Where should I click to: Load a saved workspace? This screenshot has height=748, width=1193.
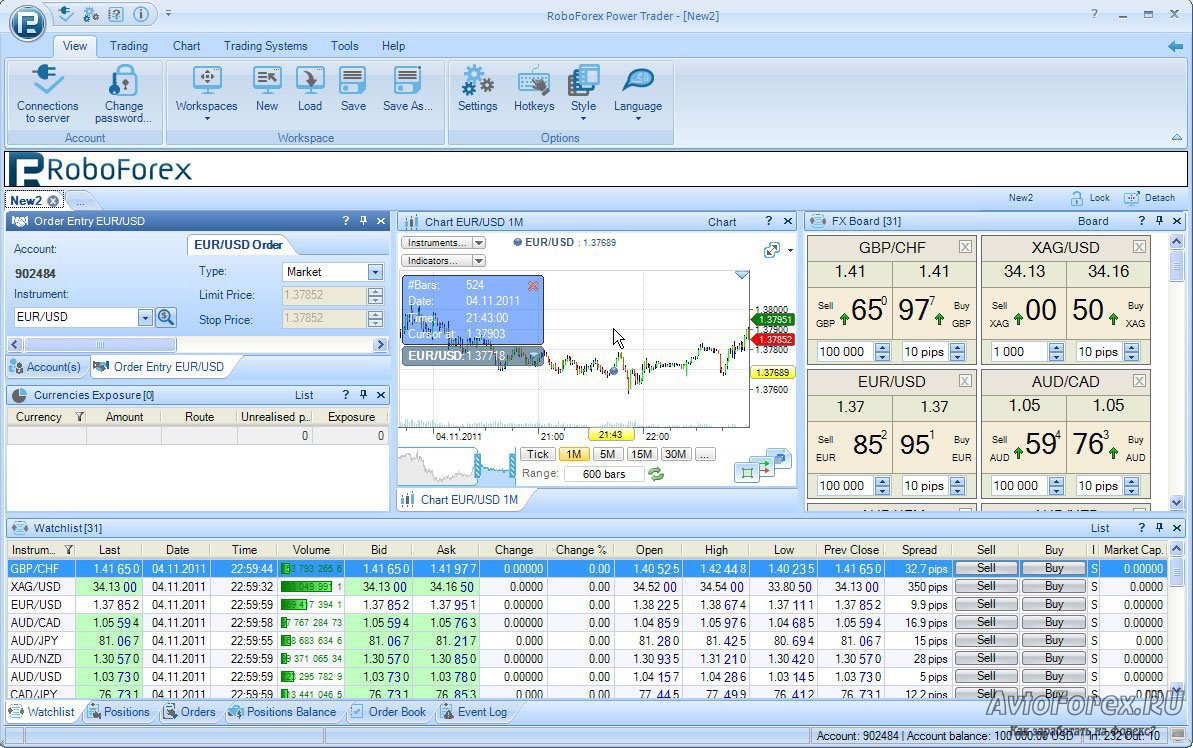[x=310, y=90]
